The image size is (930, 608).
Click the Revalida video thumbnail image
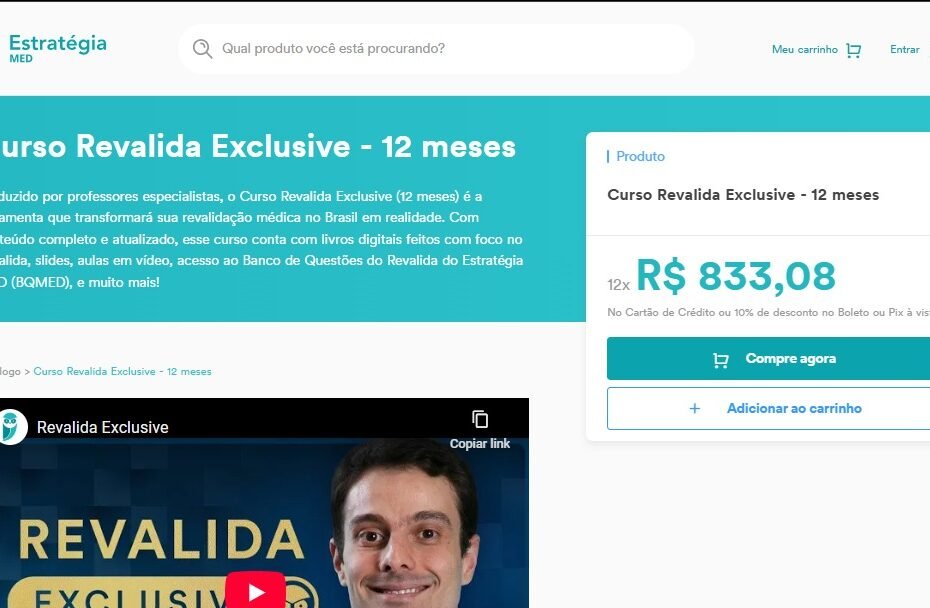pos(264,522)
